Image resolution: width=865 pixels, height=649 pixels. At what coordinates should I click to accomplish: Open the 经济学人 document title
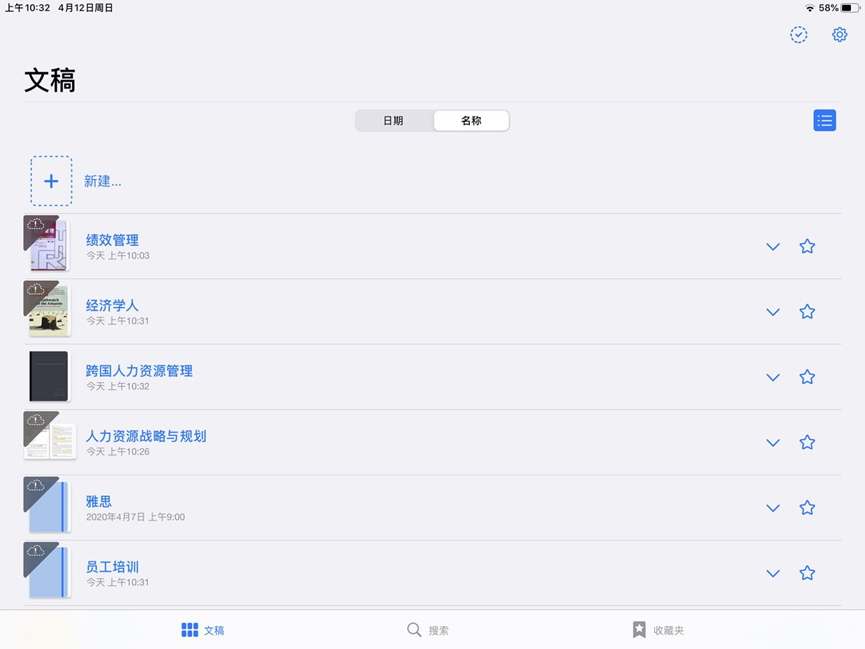tap(112, 305)
